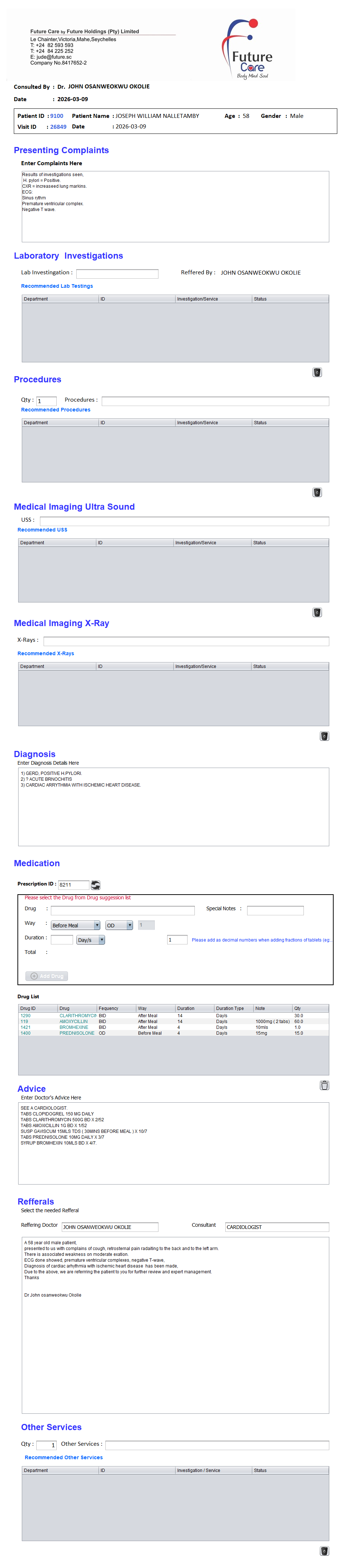This screenshot has width=338, height=1568.
Task: Click the Future Care logo
Action: [x=248, y=49]
